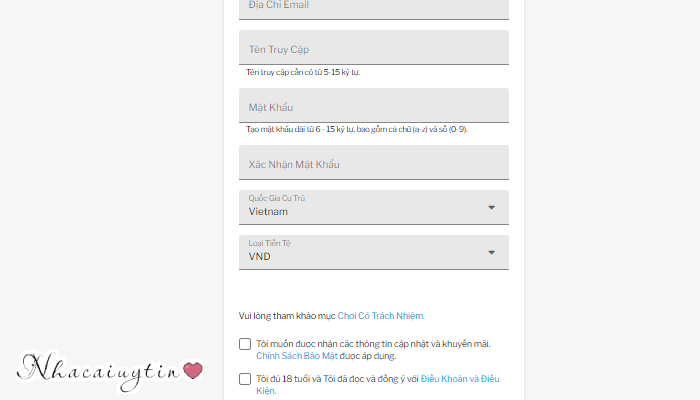Select the Mật Khẩu input field

pyautogui.click(x=374, y=105)
